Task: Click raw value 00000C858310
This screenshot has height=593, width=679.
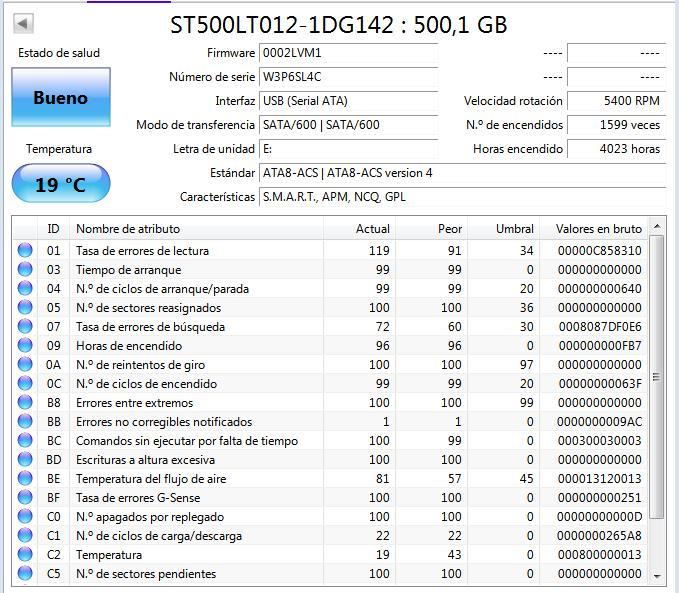Action: 599,250
